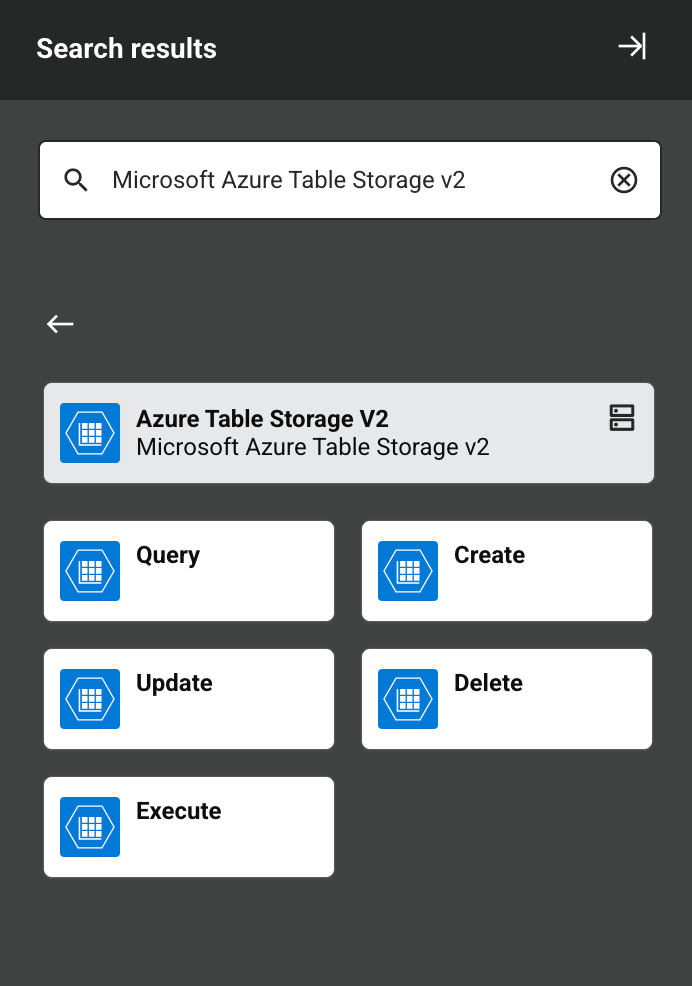Image resolution: width=692 pixels, height=986 pixels.
Task: Click the large Azure Table Storage V2 connector icon
Action: pyautogui.click(x=89, y=432)
